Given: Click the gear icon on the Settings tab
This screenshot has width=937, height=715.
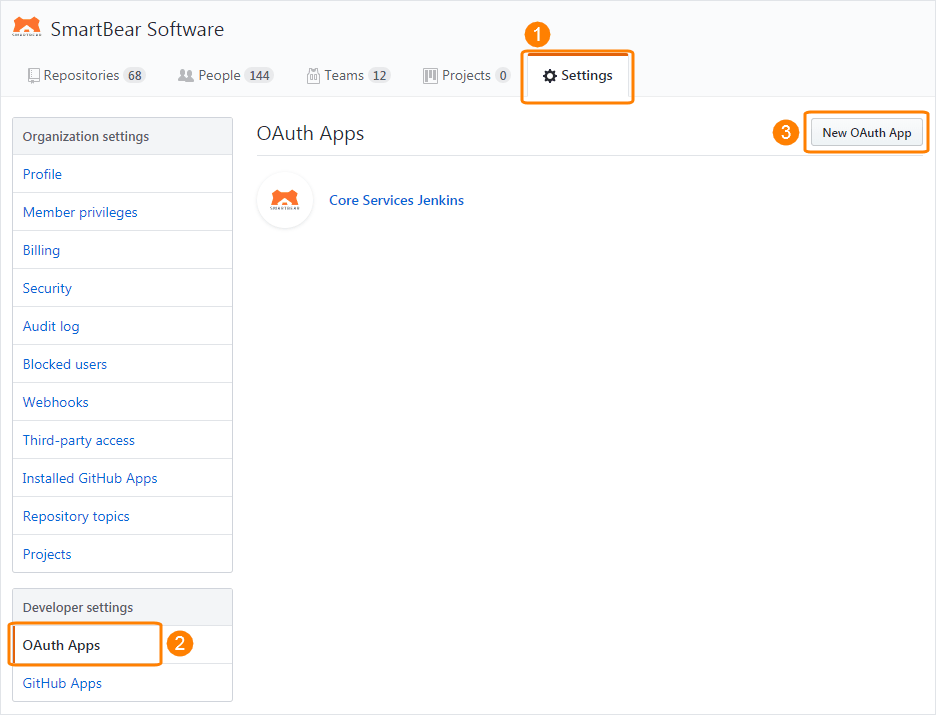Looking at the screenshot, I should pos(549,75).
